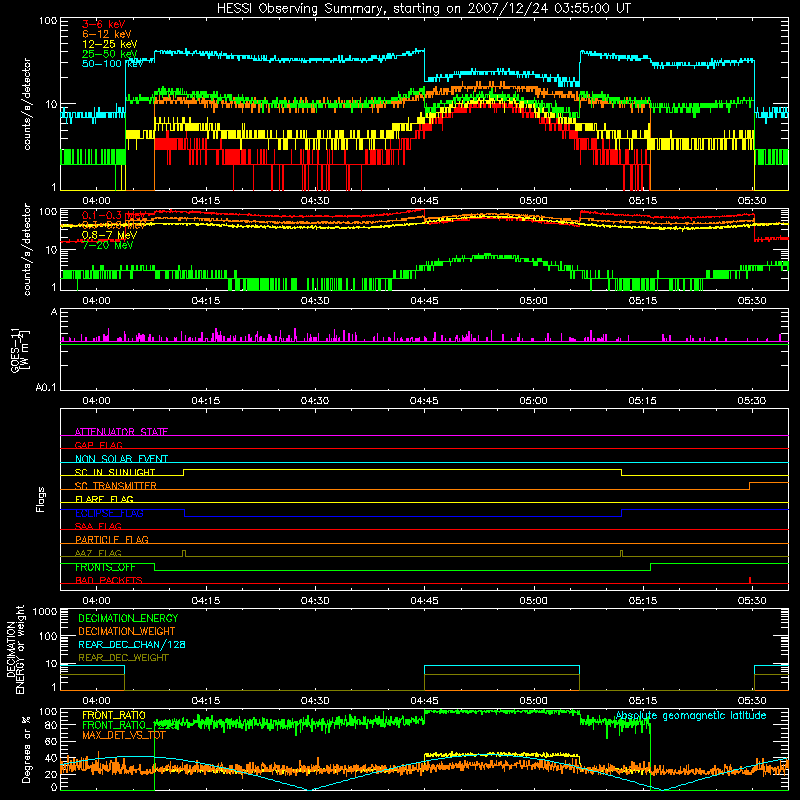Screen dimensions: 800x800
Task: Click the 'Degrees or %' axis title
Action: coord(26,750)
